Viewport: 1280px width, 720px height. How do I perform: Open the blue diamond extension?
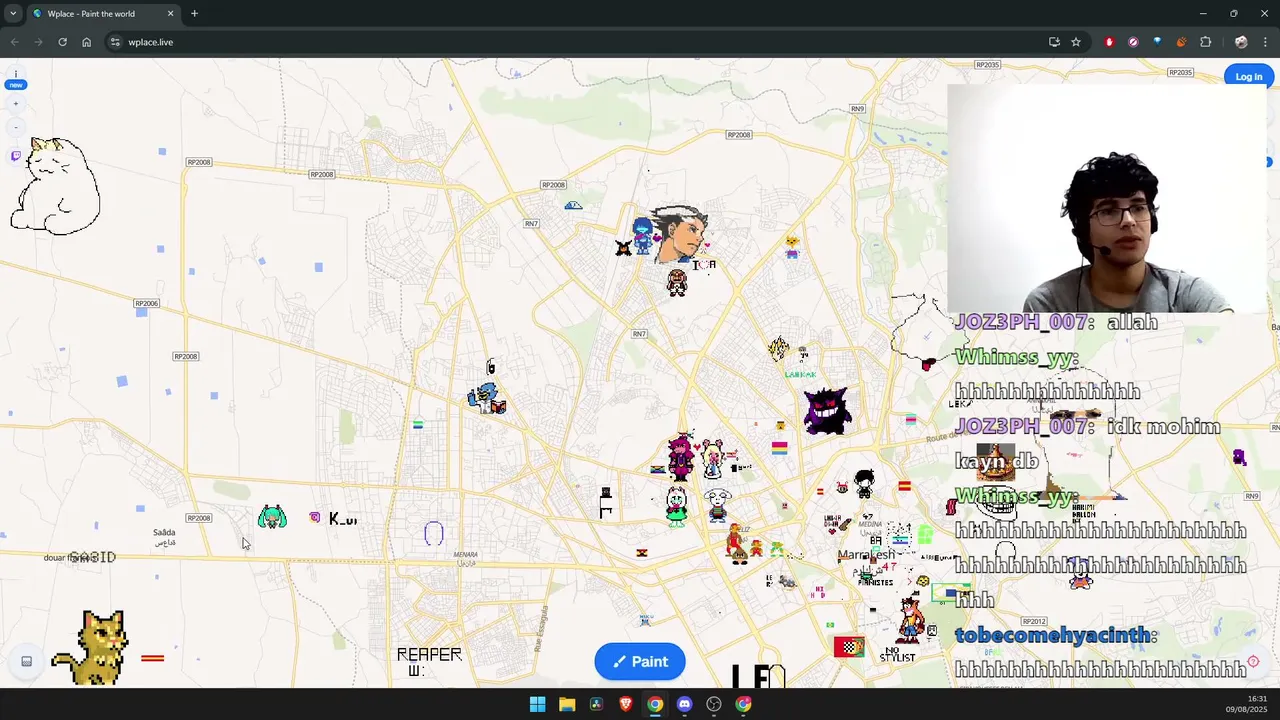1157,42
